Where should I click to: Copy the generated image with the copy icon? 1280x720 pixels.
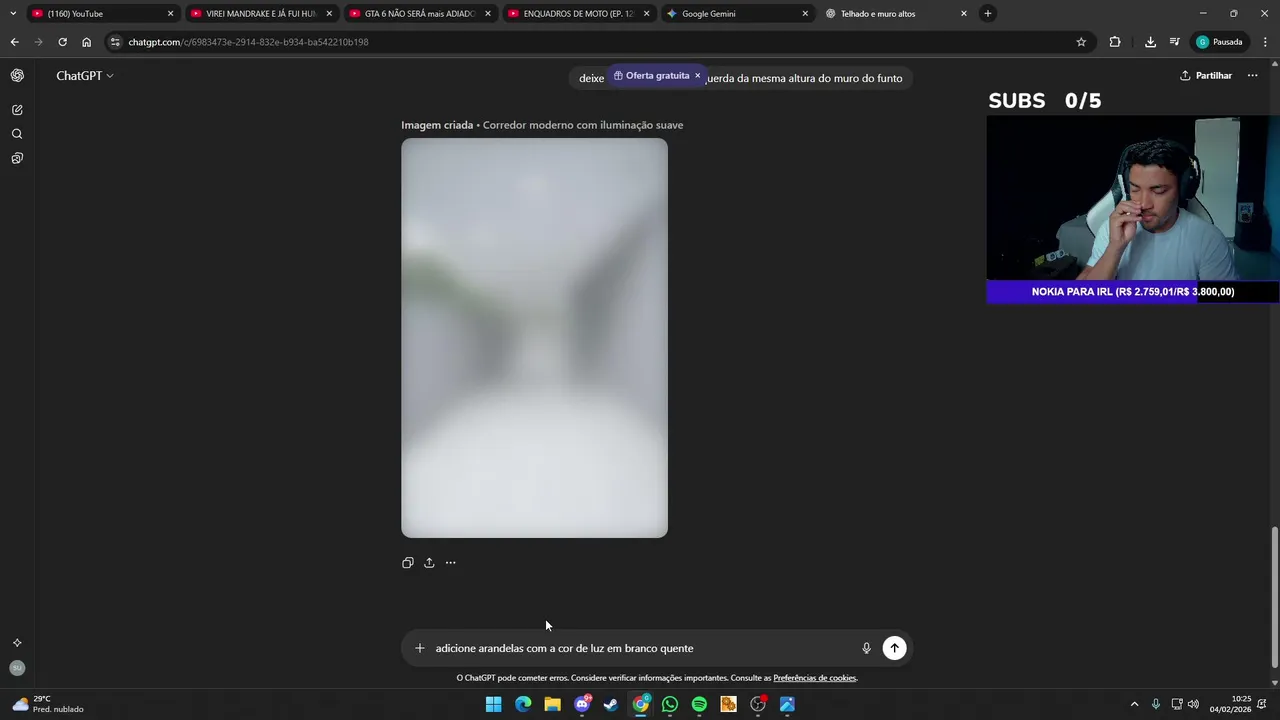tap(408, 563)
